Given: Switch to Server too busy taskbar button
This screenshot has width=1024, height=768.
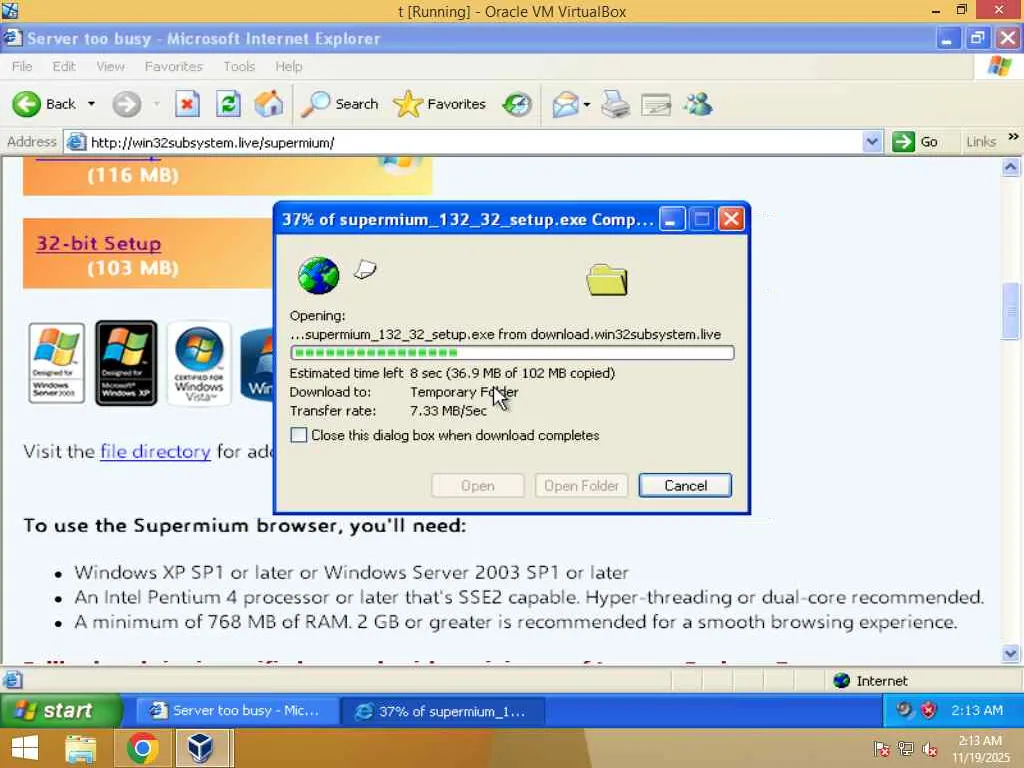Looking at the screenshot, I should 238,711.
